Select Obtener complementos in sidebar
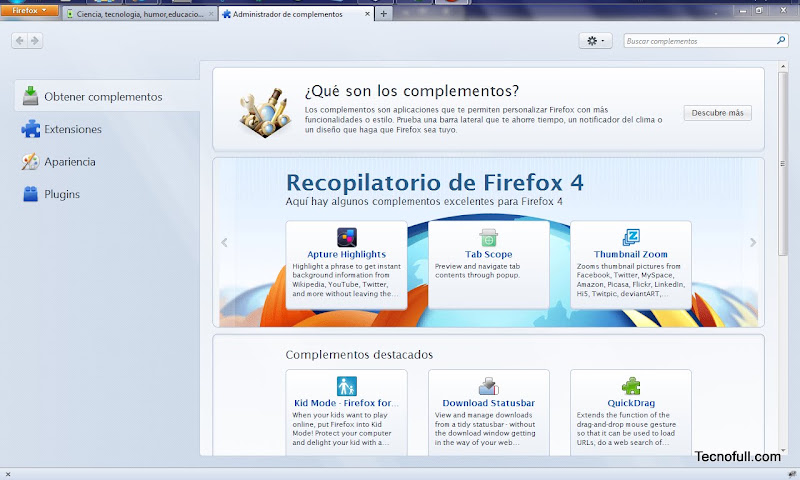800x480 pixels. point(107,96)
